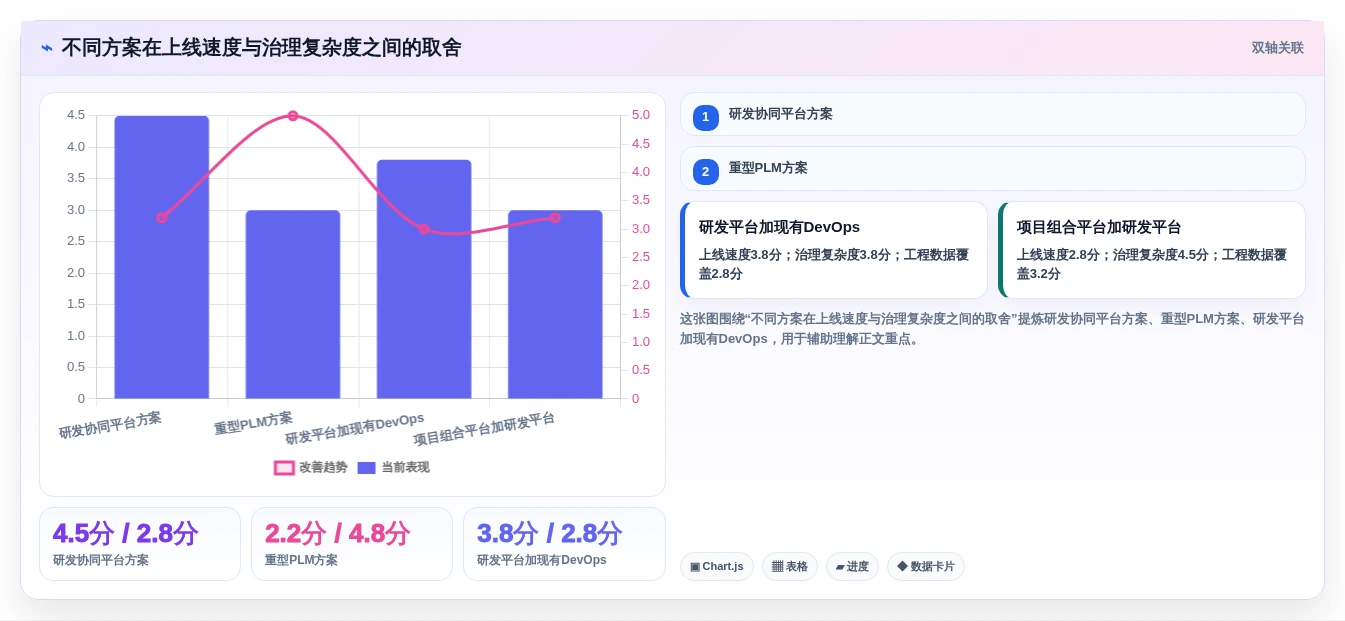1345x621 pixels.
Task: Click the trend line peak point at 5.0
Action: point(293,116)
